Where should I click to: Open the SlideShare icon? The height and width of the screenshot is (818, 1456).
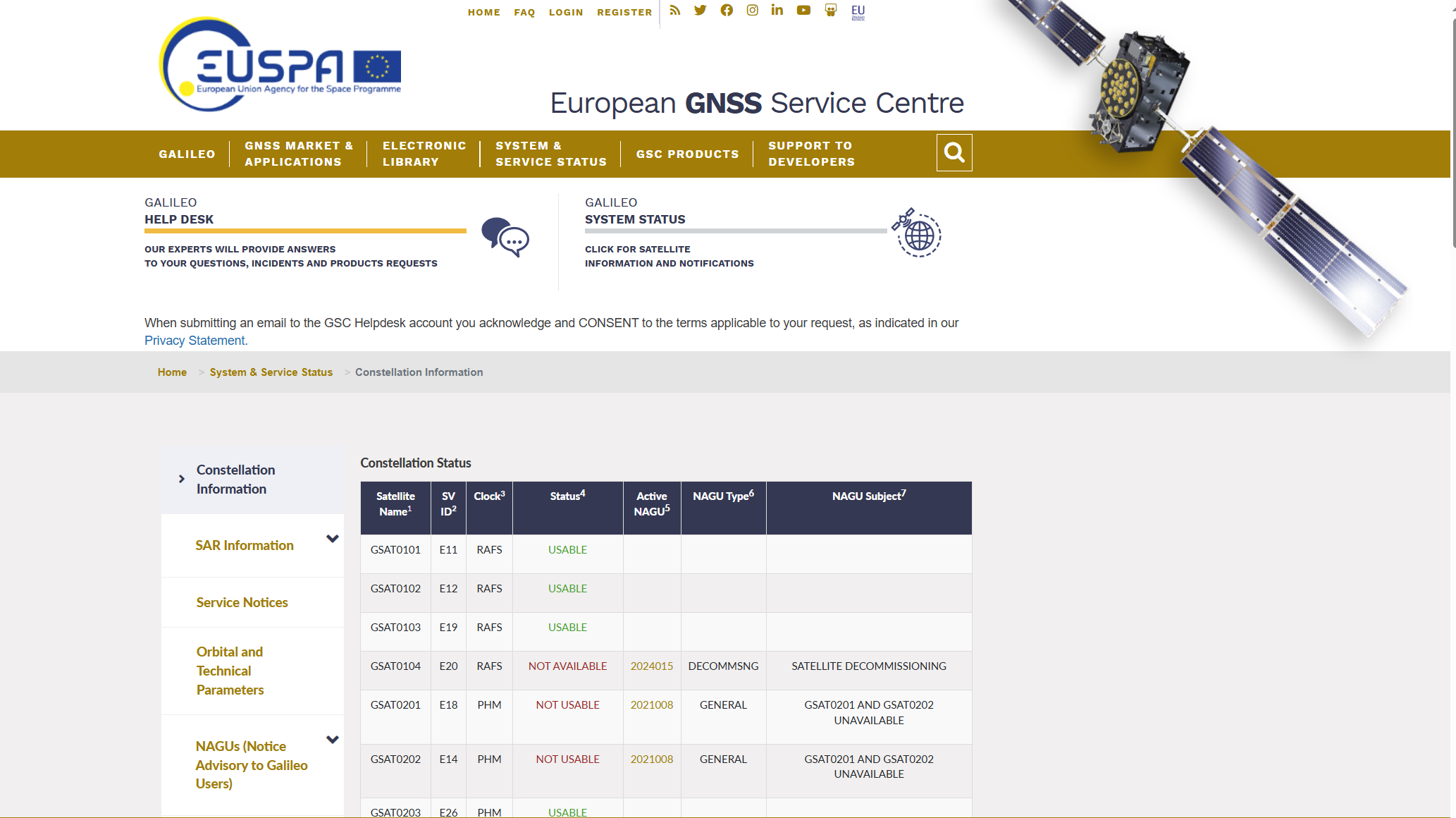point(830,11)
